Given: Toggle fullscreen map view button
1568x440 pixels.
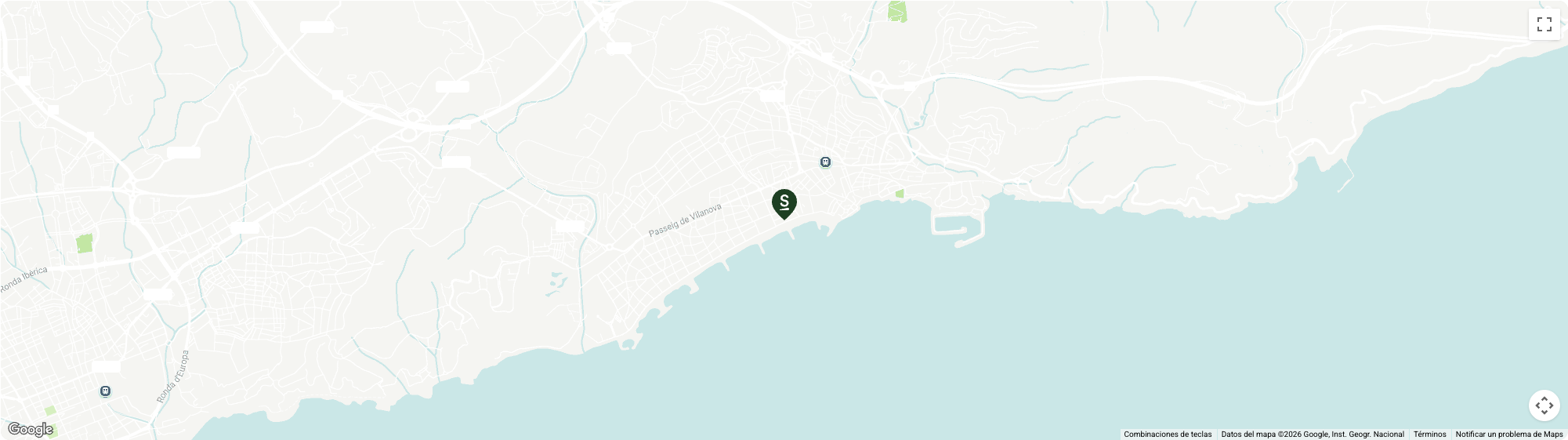Looking at the screenshot, I should point(1544,24).
